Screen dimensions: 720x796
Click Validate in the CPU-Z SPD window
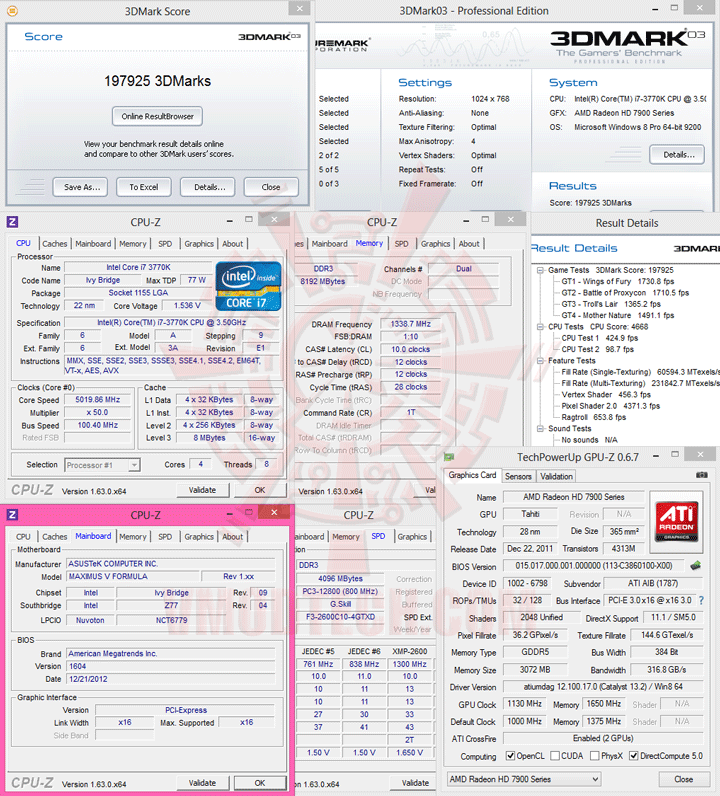(415, 783)
